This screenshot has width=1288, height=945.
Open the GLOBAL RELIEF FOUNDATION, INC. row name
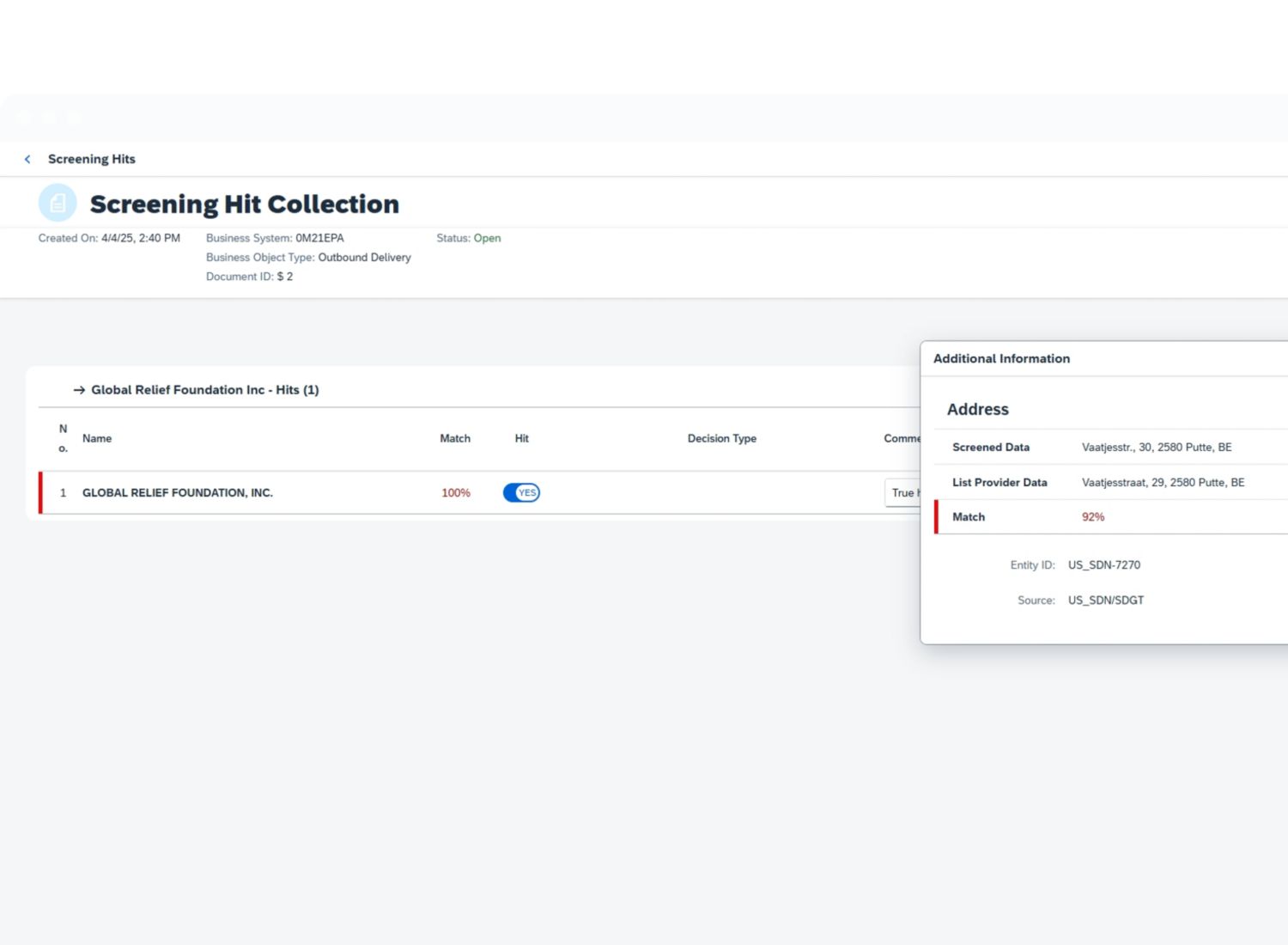click(x=178, y=493)
